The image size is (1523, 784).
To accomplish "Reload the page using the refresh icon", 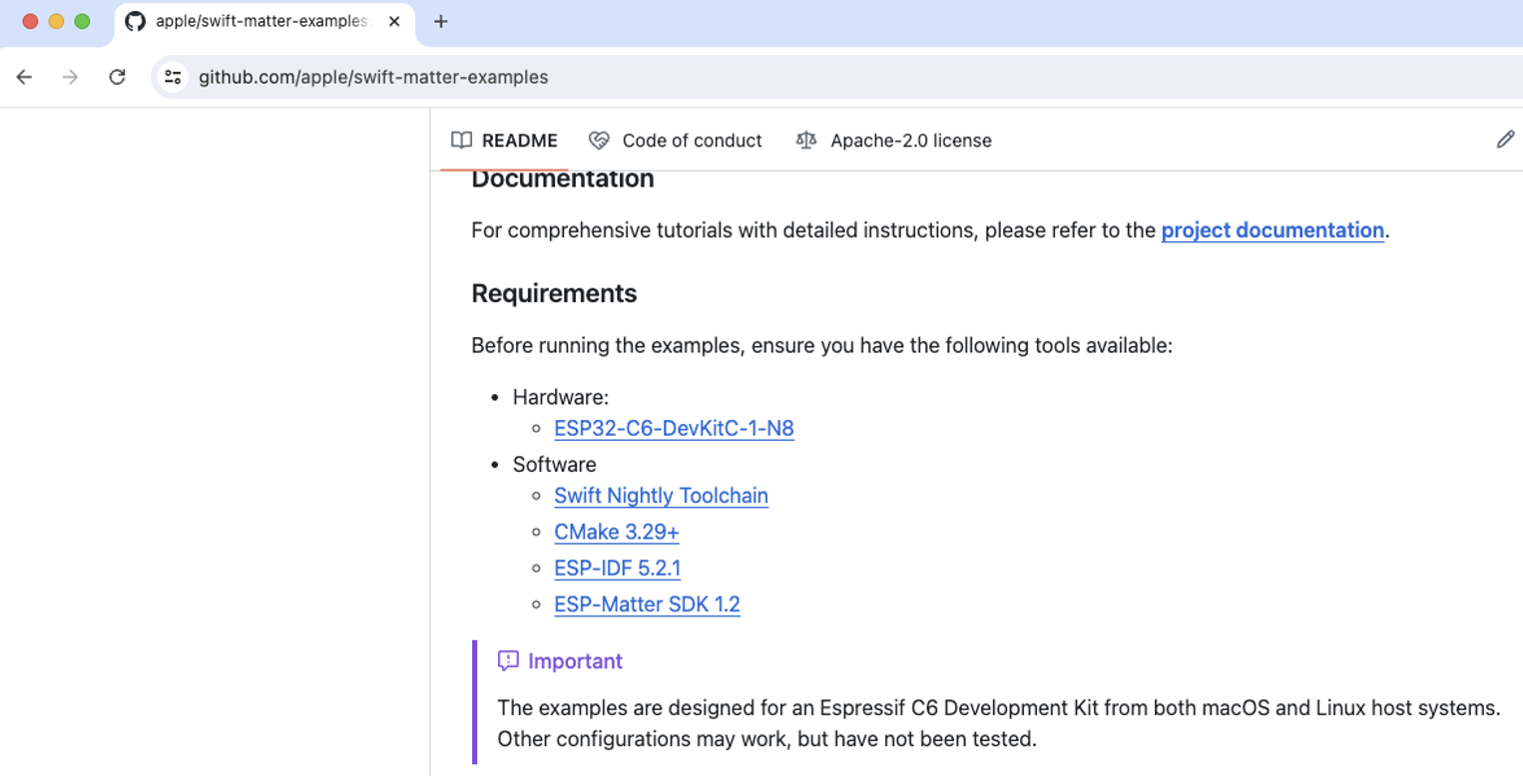I will point(117,77).
